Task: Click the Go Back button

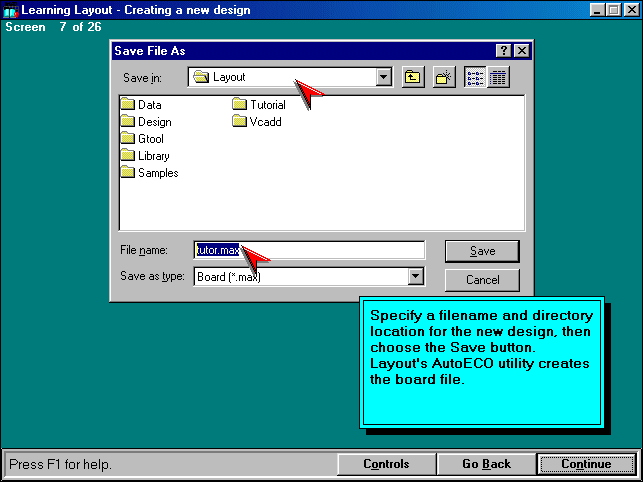Action: (x=486, y=464)
